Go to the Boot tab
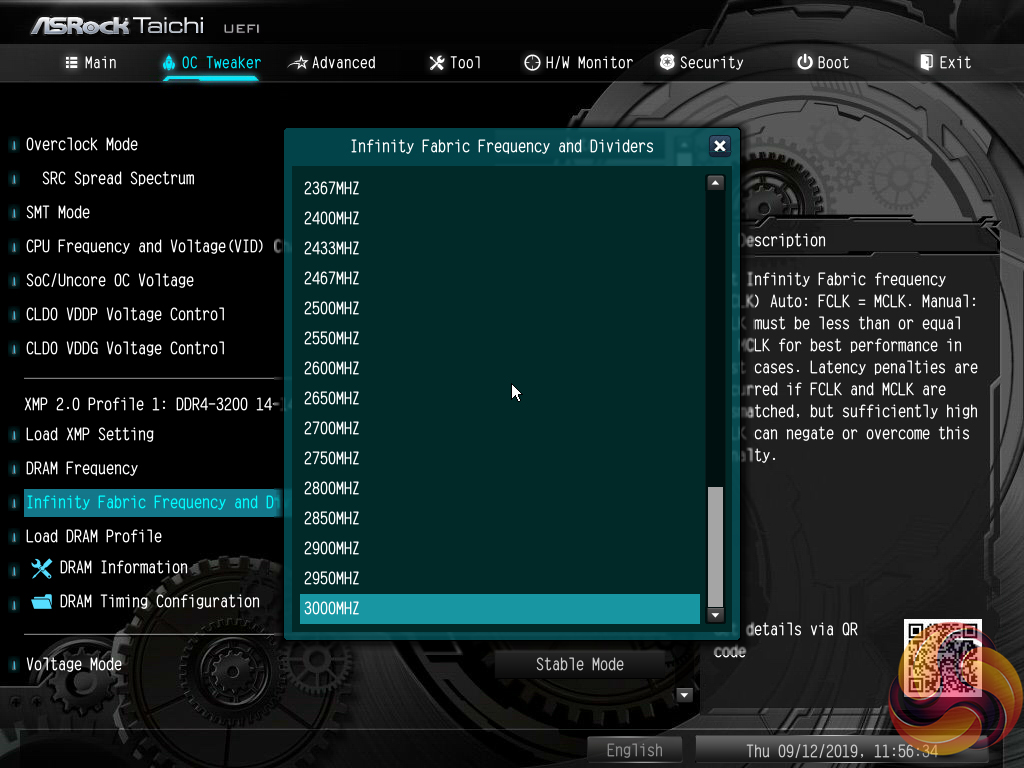The image size is (1024, 768). [822, 62]
